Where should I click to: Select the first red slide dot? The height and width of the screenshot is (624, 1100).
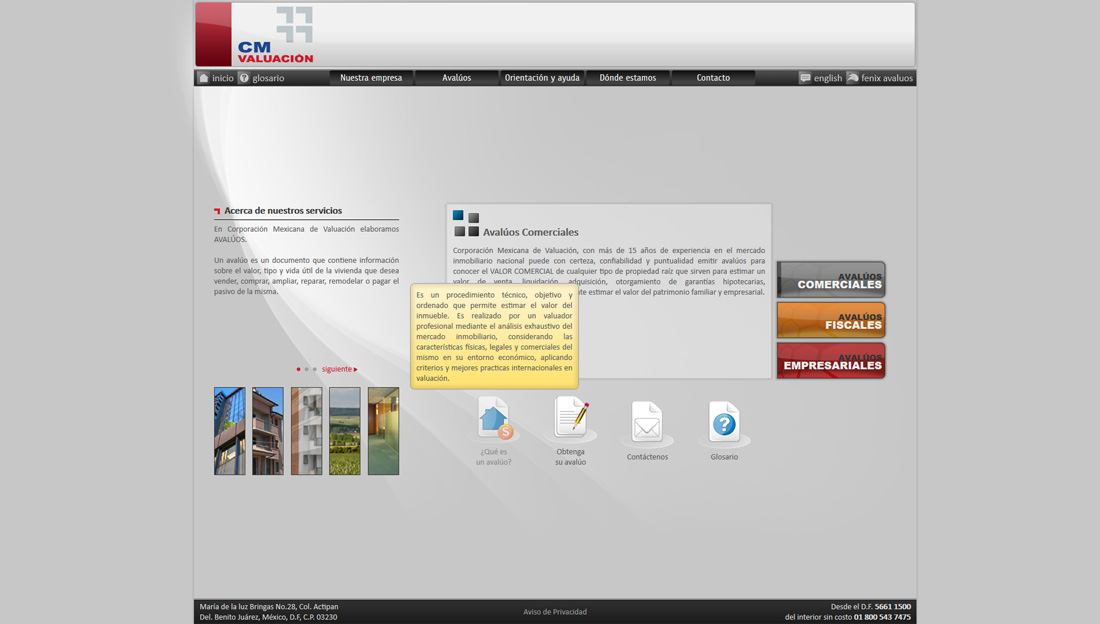pos(298,369)
